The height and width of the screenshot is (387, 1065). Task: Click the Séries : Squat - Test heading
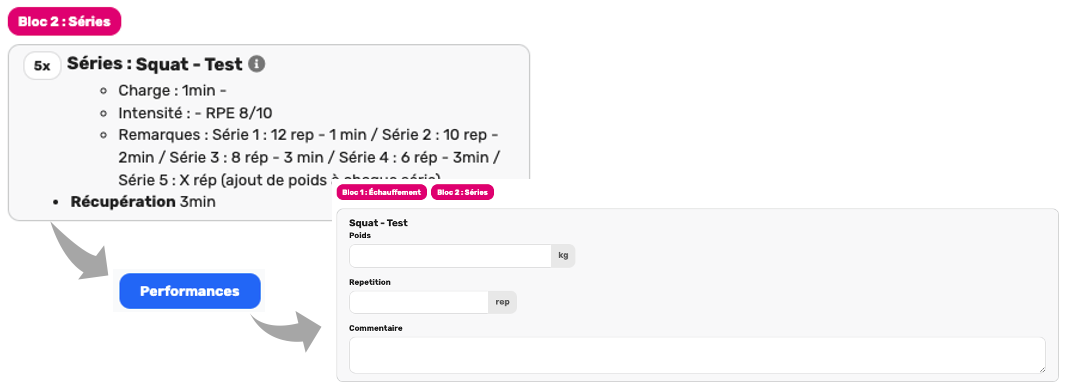pyautogui.click(x=155, y=64)
